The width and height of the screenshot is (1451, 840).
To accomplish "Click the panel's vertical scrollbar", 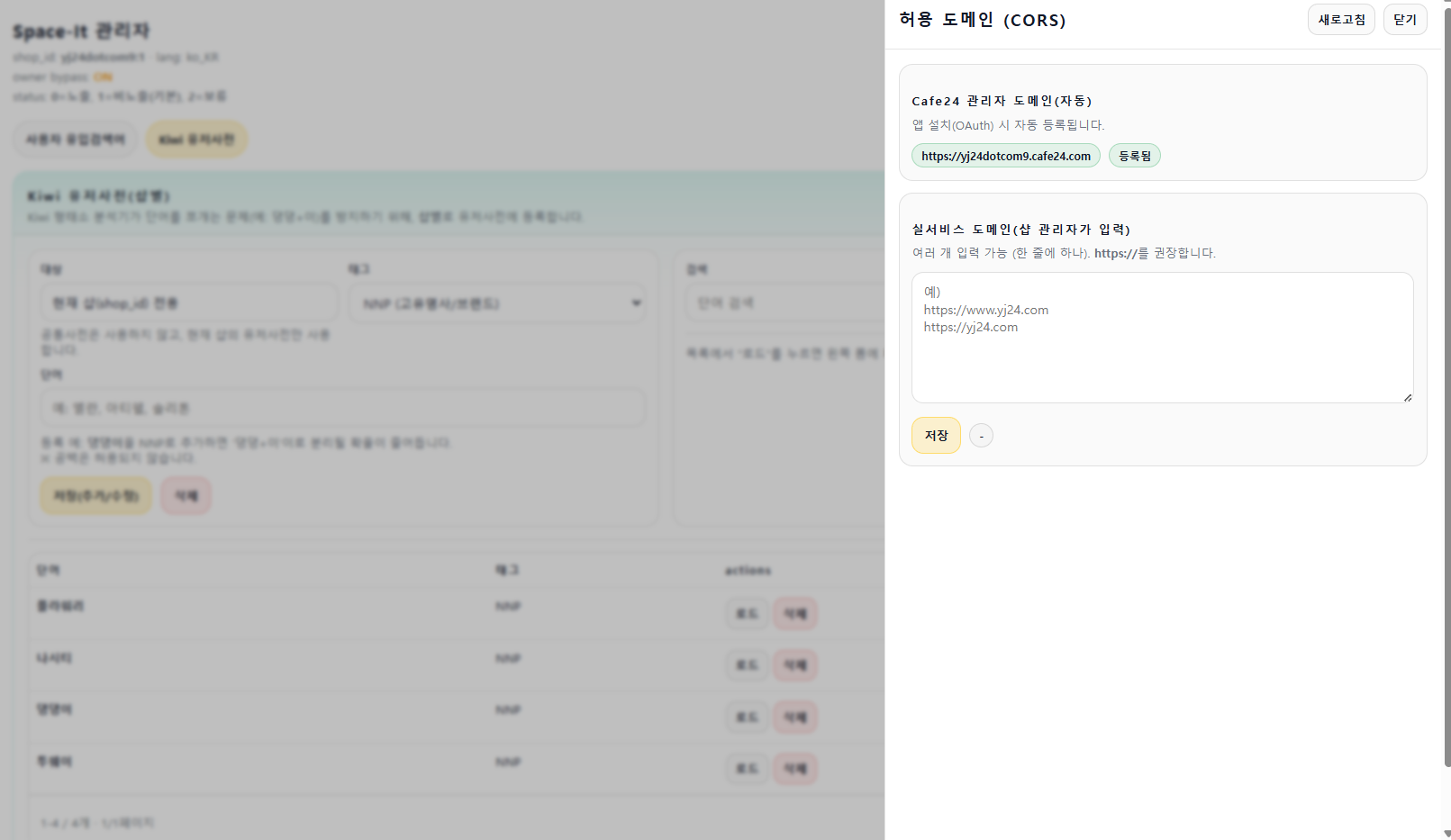I will click(x=1446, y=387).
